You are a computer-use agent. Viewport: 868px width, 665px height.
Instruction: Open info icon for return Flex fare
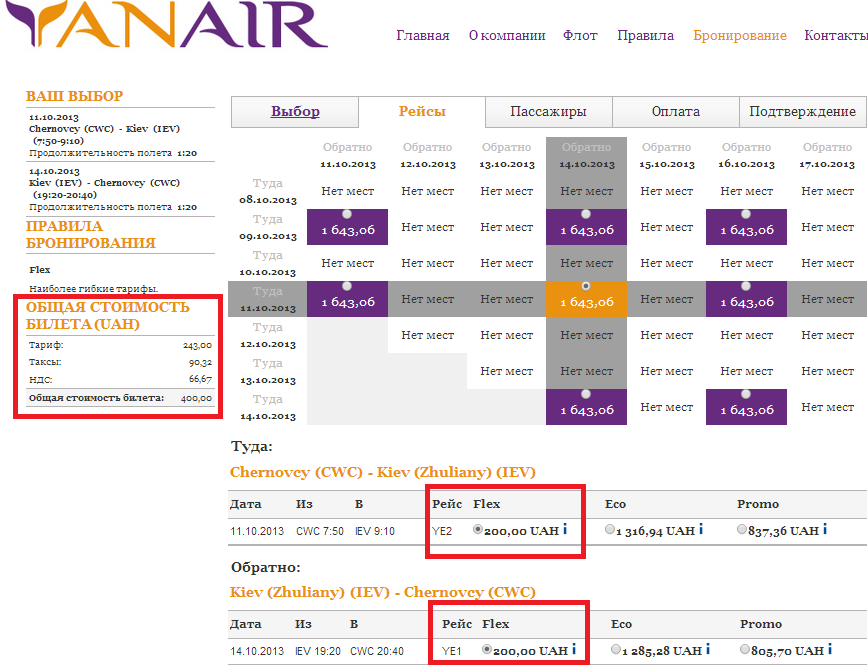tap(574, 649)
